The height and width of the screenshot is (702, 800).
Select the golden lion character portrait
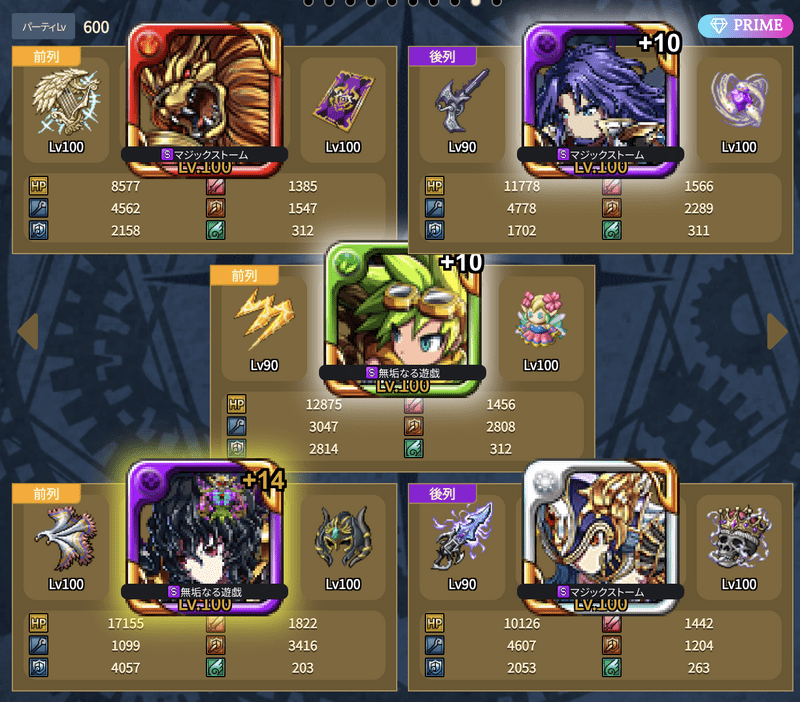coord(205,99)
